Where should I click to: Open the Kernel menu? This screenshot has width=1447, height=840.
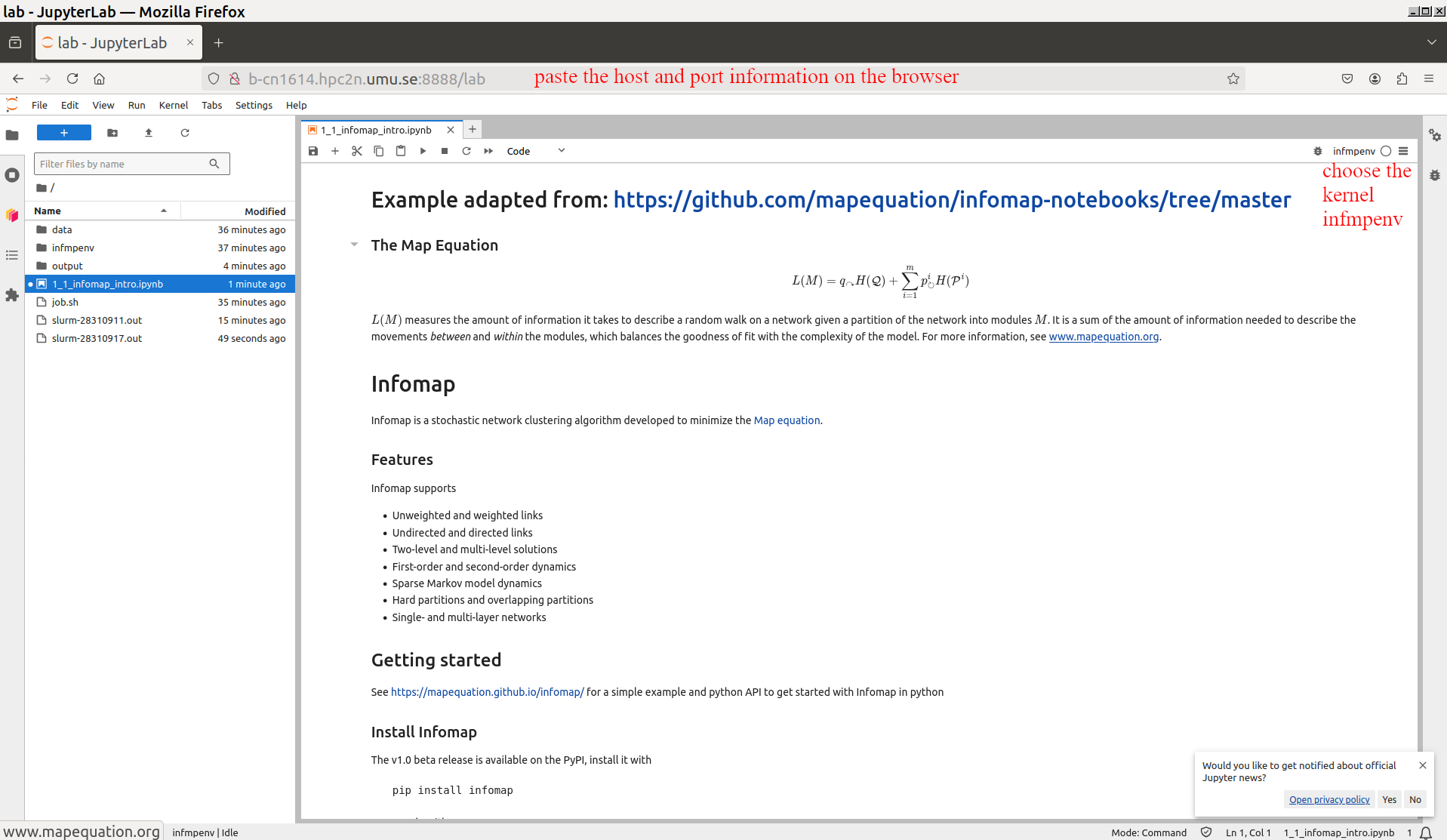174,105
